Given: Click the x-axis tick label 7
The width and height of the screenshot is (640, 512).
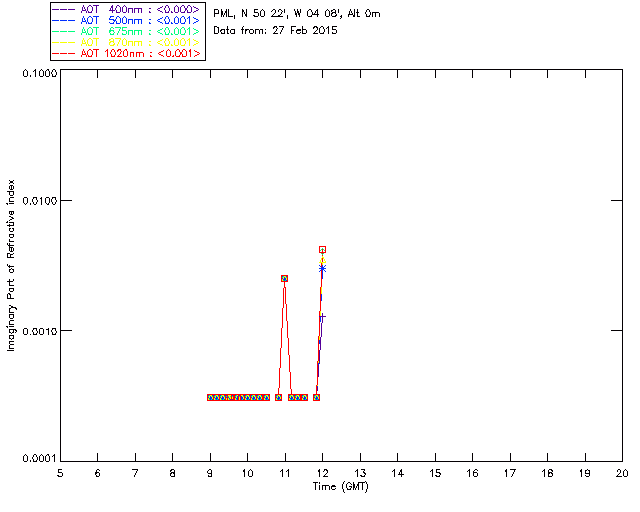Looking at the screenshot, I should click(135, 474).
